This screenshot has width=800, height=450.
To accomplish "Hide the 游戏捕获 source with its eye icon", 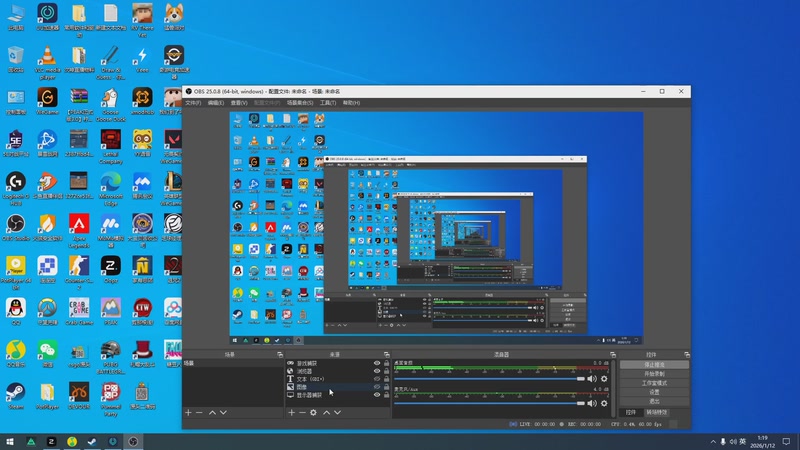I will [377, 363].
